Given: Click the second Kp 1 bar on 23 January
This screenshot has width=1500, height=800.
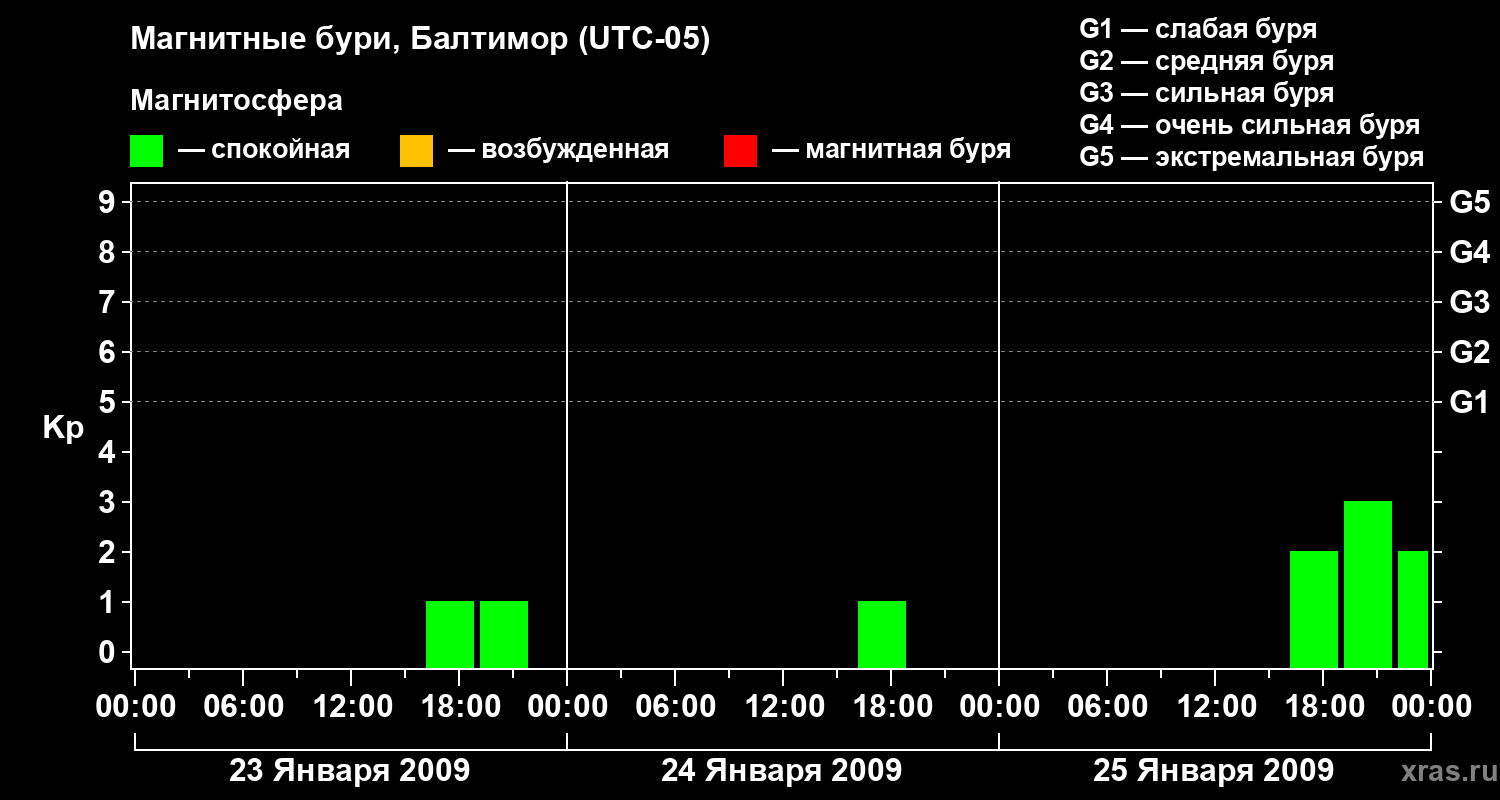Looking at the screenshot, I should (504, 634).
